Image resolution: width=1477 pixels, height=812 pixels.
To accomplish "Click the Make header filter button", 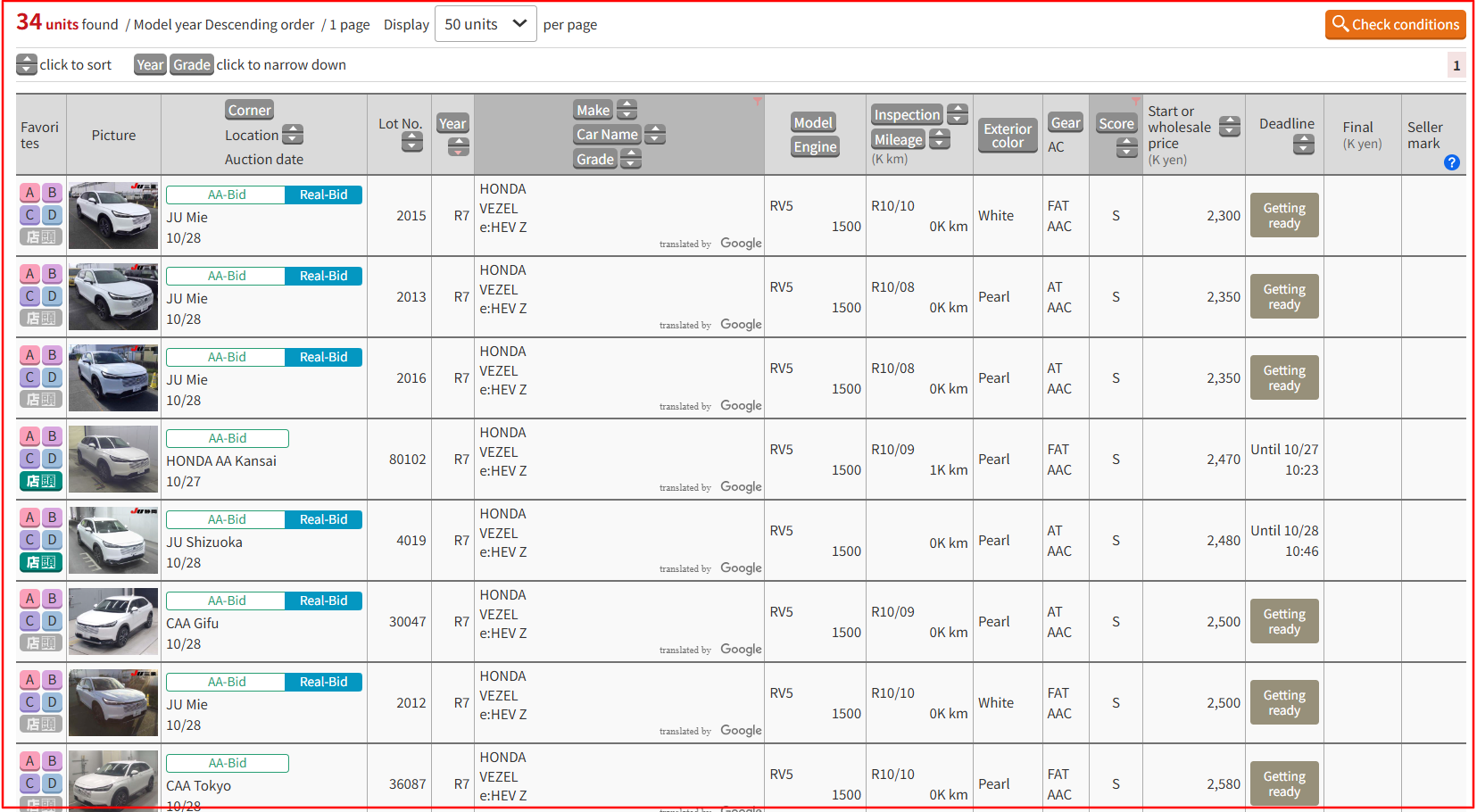I will tap(593, 110).
